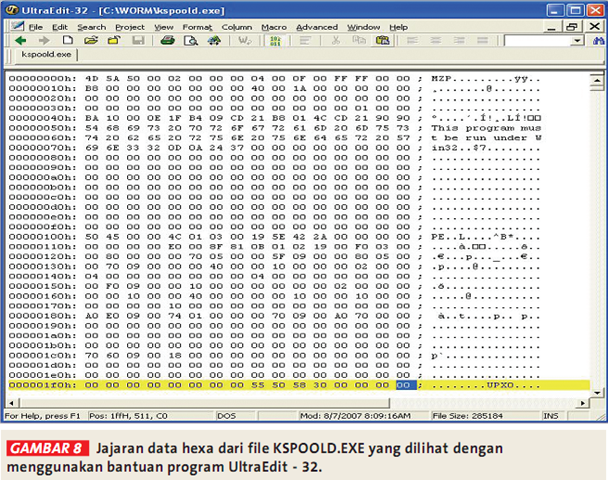Click the DOS format status bar entry

226,416
